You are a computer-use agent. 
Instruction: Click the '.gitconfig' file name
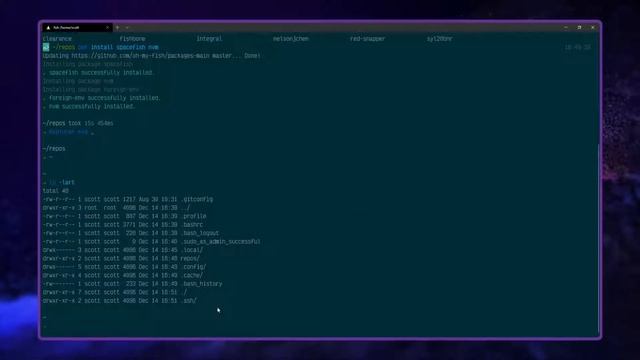(197, 200)
